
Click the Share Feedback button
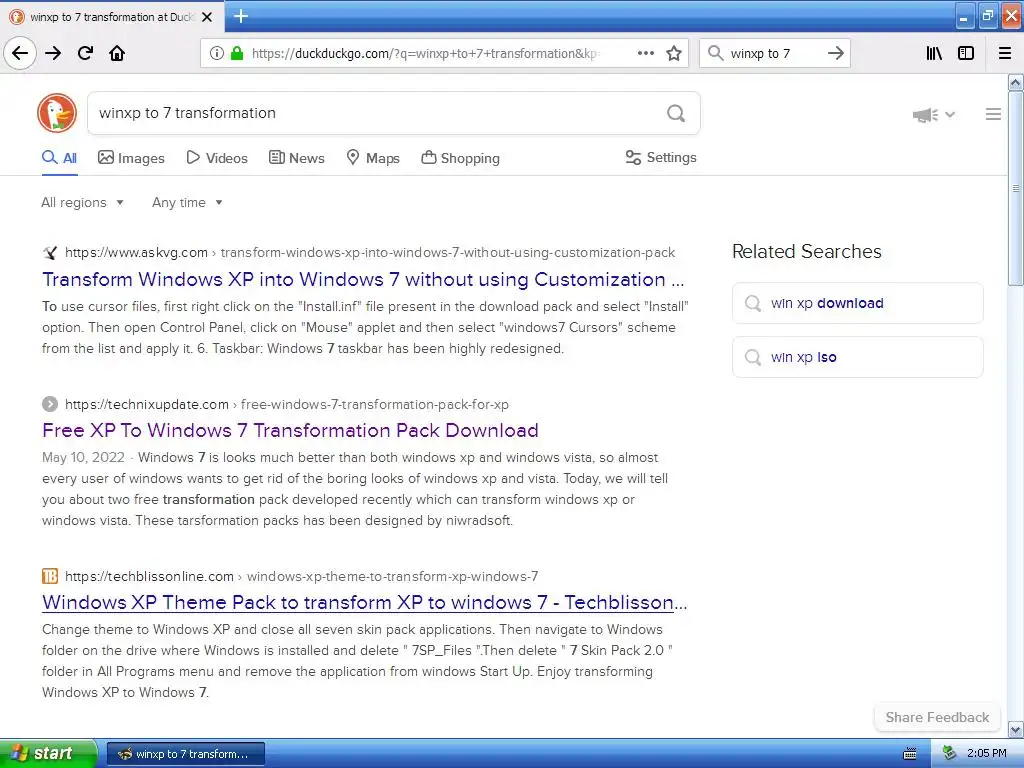937,717
